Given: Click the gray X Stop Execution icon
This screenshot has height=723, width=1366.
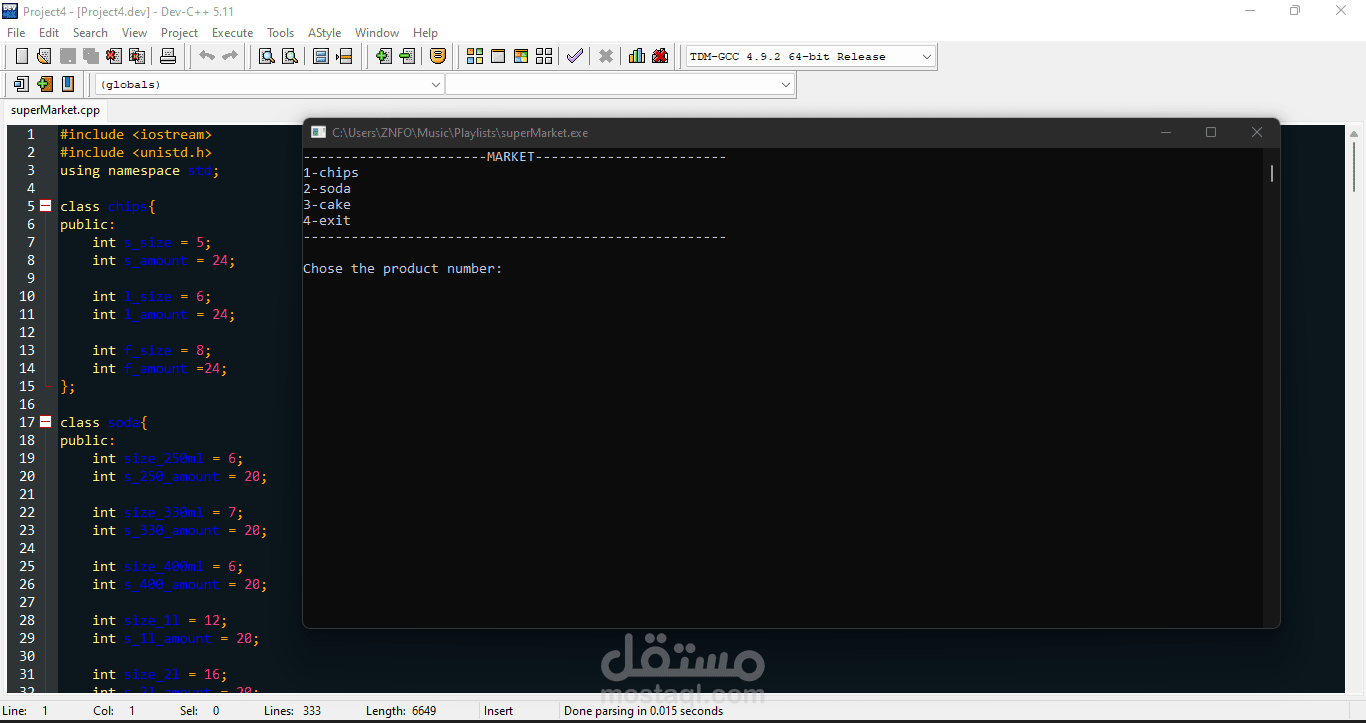Looking at the screenshot, I should [605, 56].
